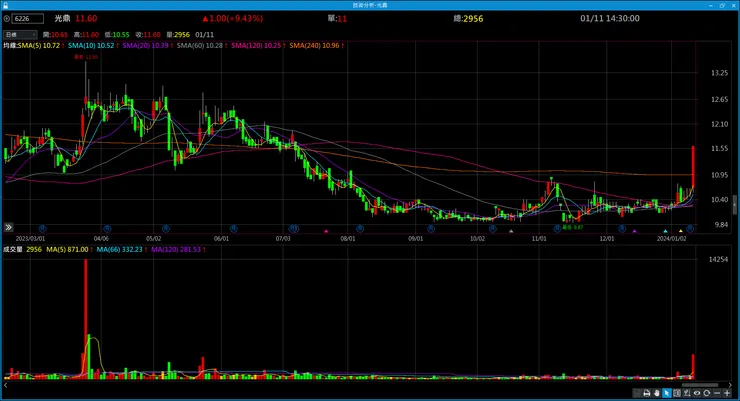Open the 日線 period dropdown
740x401 pixels.
(x=20, y=35)
